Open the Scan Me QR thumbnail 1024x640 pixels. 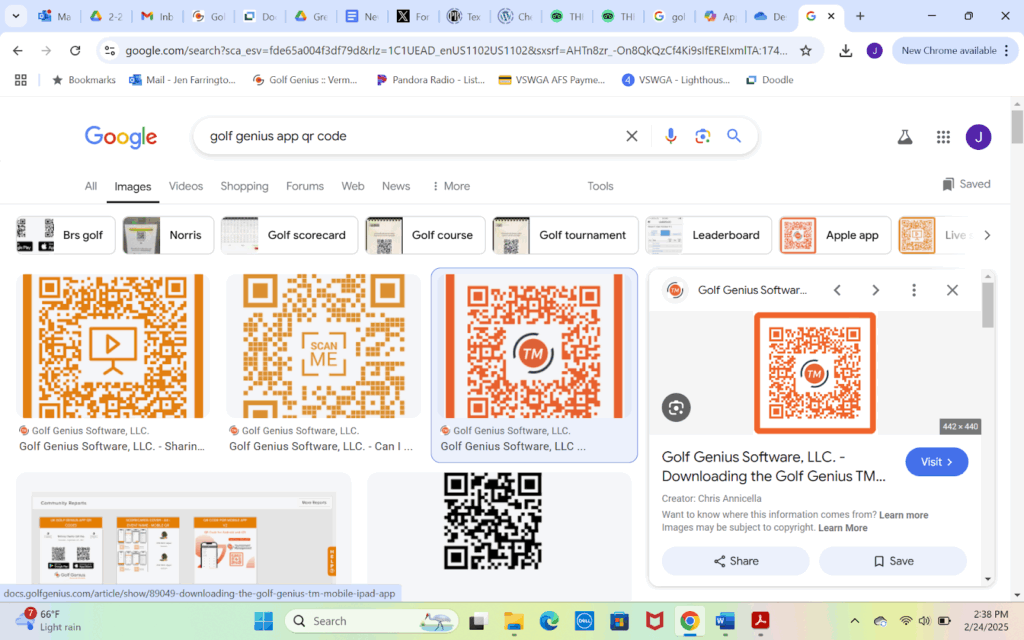(323, 345)
